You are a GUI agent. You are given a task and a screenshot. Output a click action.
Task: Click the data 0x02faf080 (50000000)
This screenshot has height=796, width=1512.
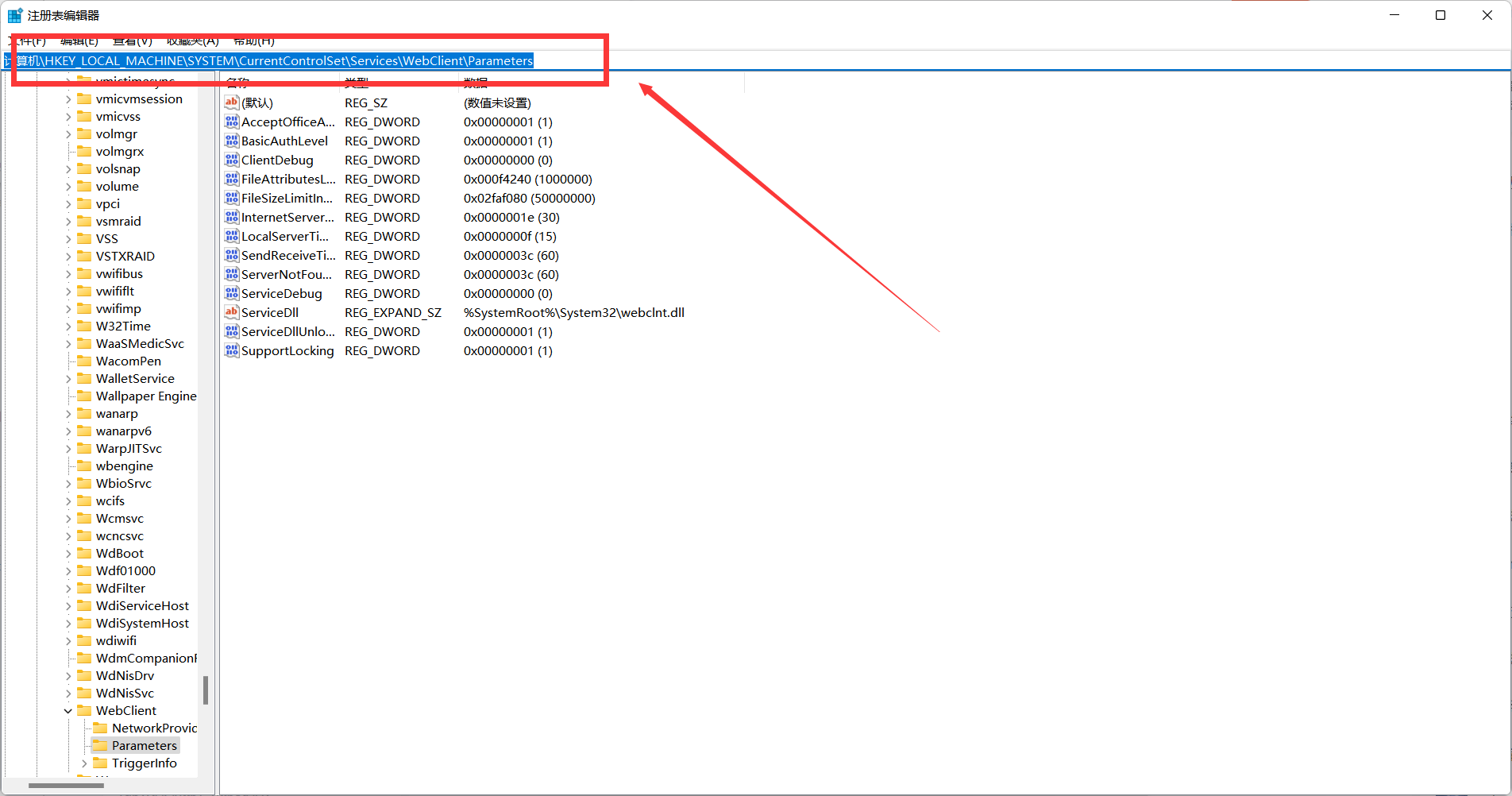530,198
